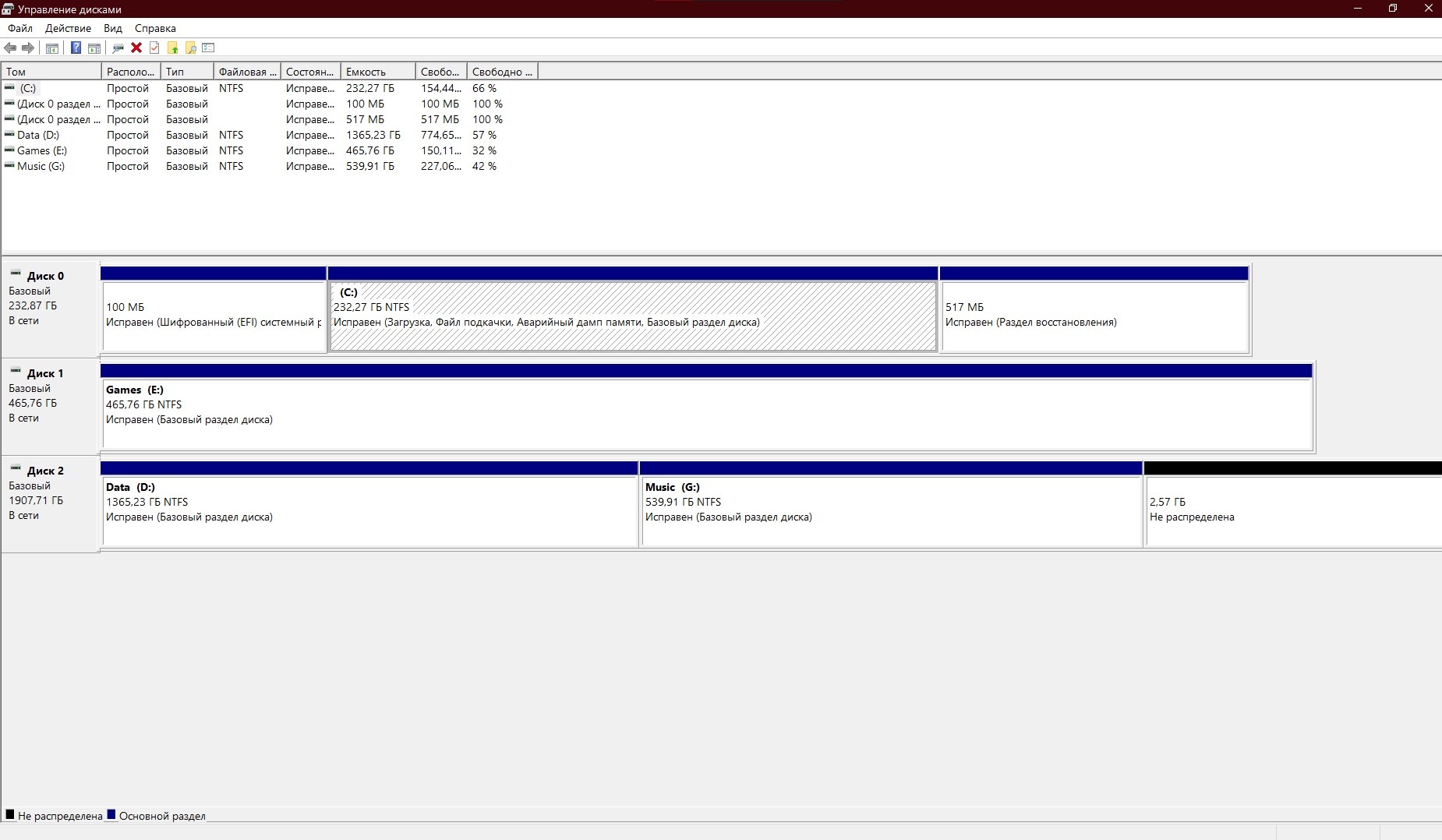Toggle the console tree pane icon
Screen dimensions: 1442x840
[x=52, y=48]
